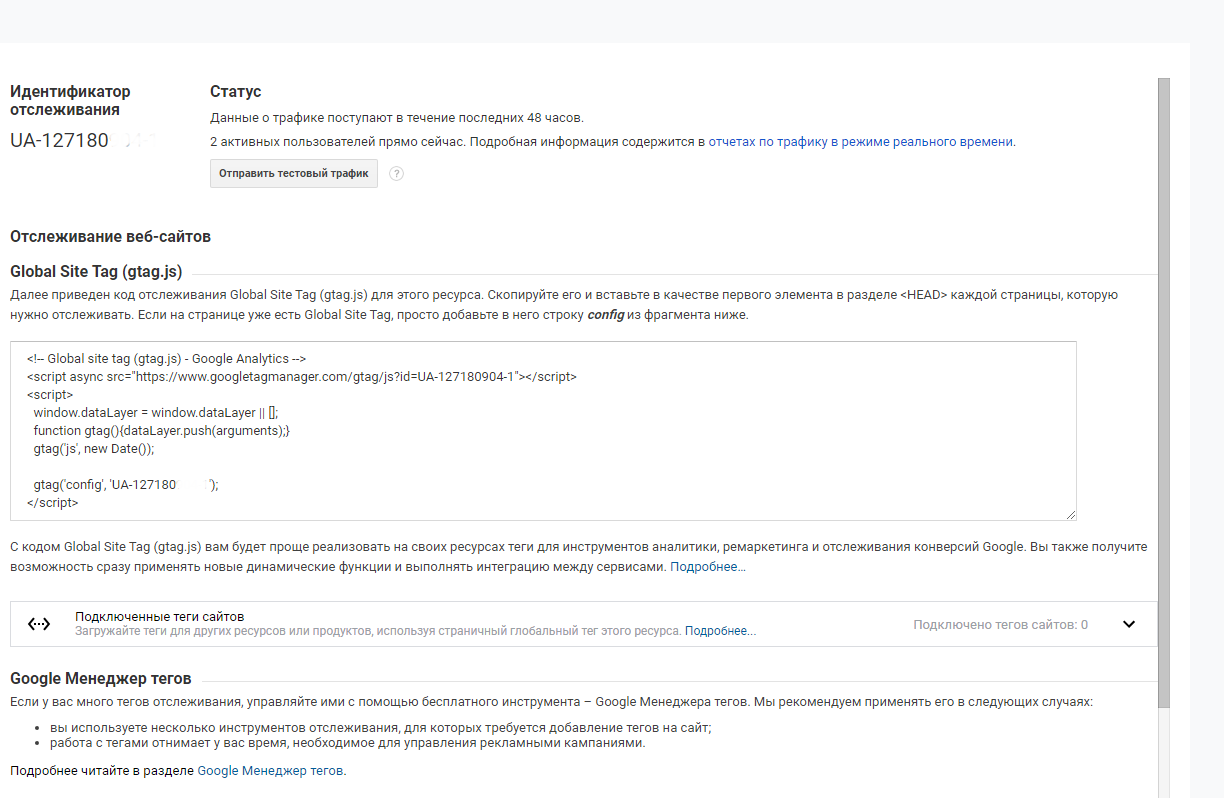Click the window.dataLayer line in code
The width and height of the screenshot is (1224, 798).
[162, 412]
